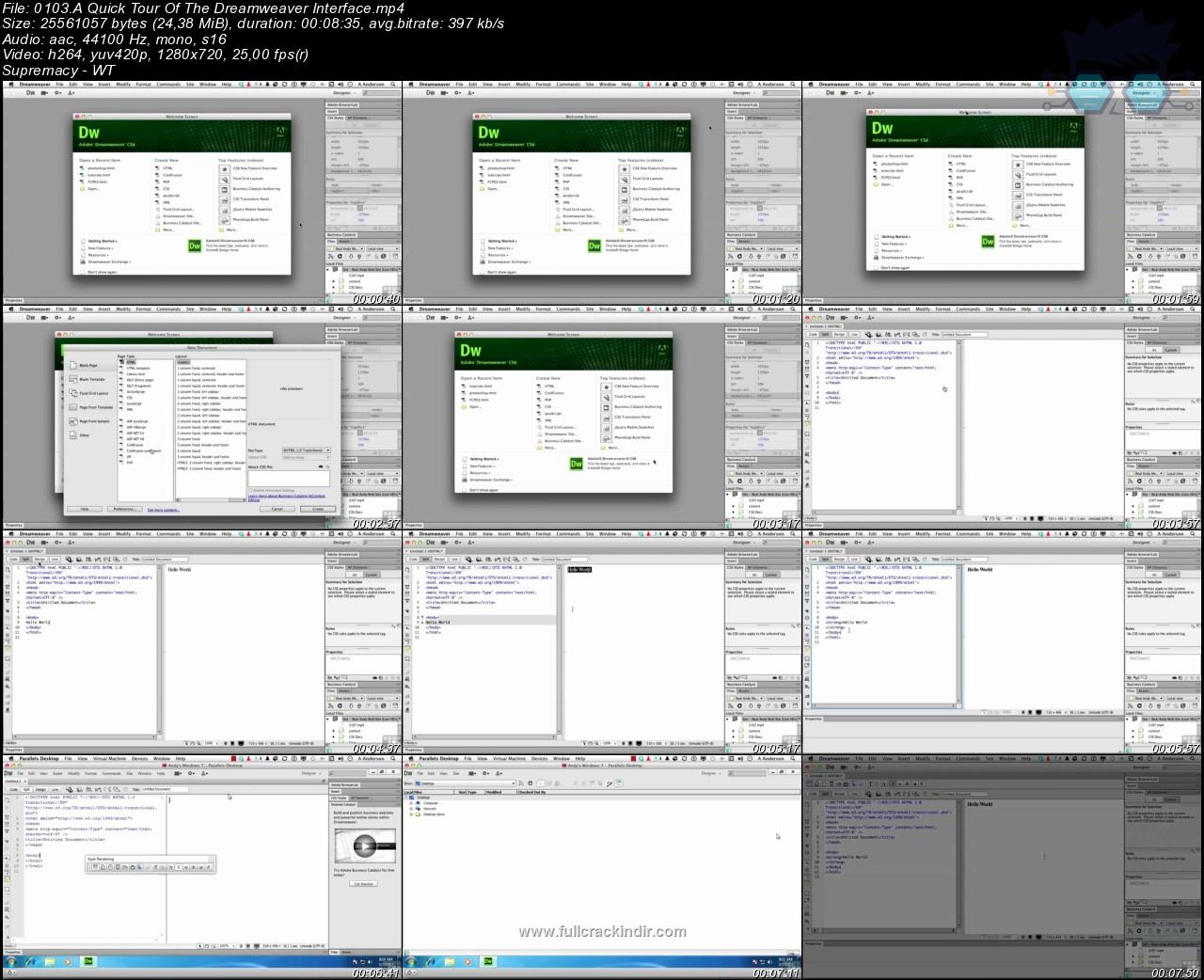Check Don't show again in 00:00:40 frame
The width and height of the screenshot is (1204, 980).
83,272
